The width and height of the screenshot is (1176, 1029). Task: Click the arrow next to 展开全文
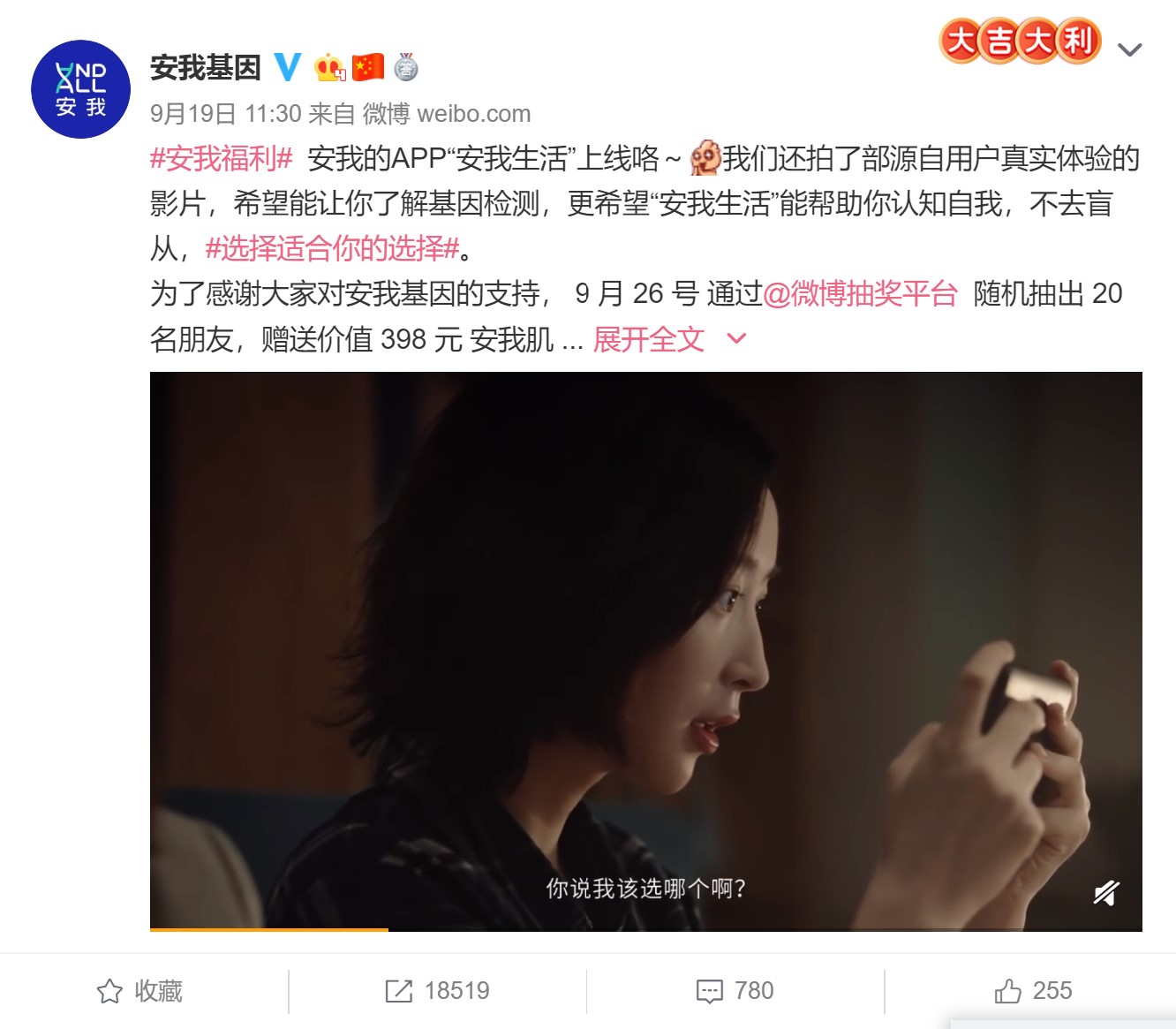pos(736,338)
